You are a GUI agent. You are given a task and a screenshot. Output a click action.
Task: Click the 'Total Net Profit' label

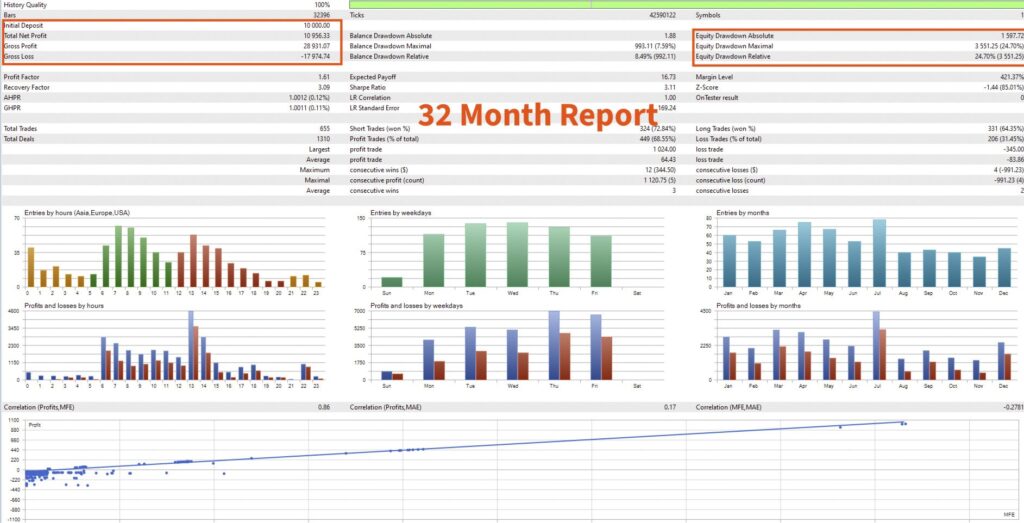[25, 36]
